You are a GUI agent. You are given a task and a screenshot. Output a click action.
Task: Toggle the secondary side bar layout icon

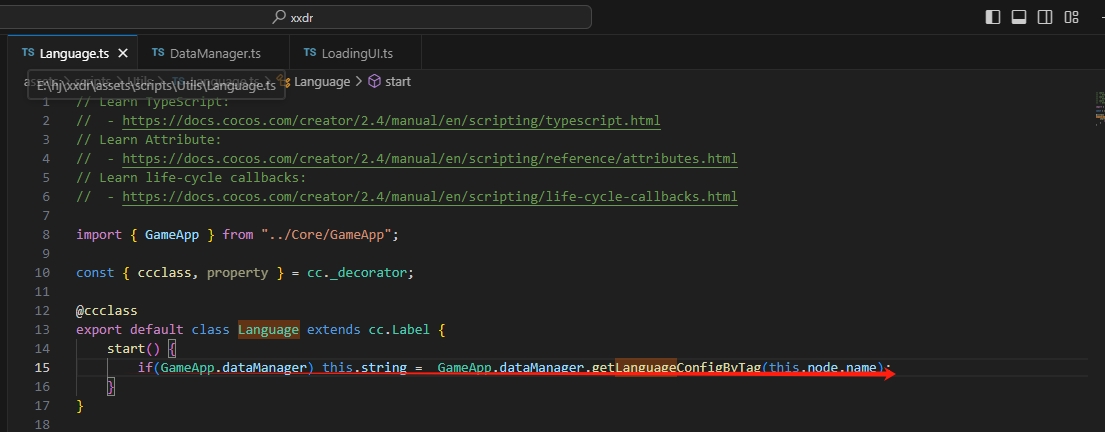tap(1045, 17)
